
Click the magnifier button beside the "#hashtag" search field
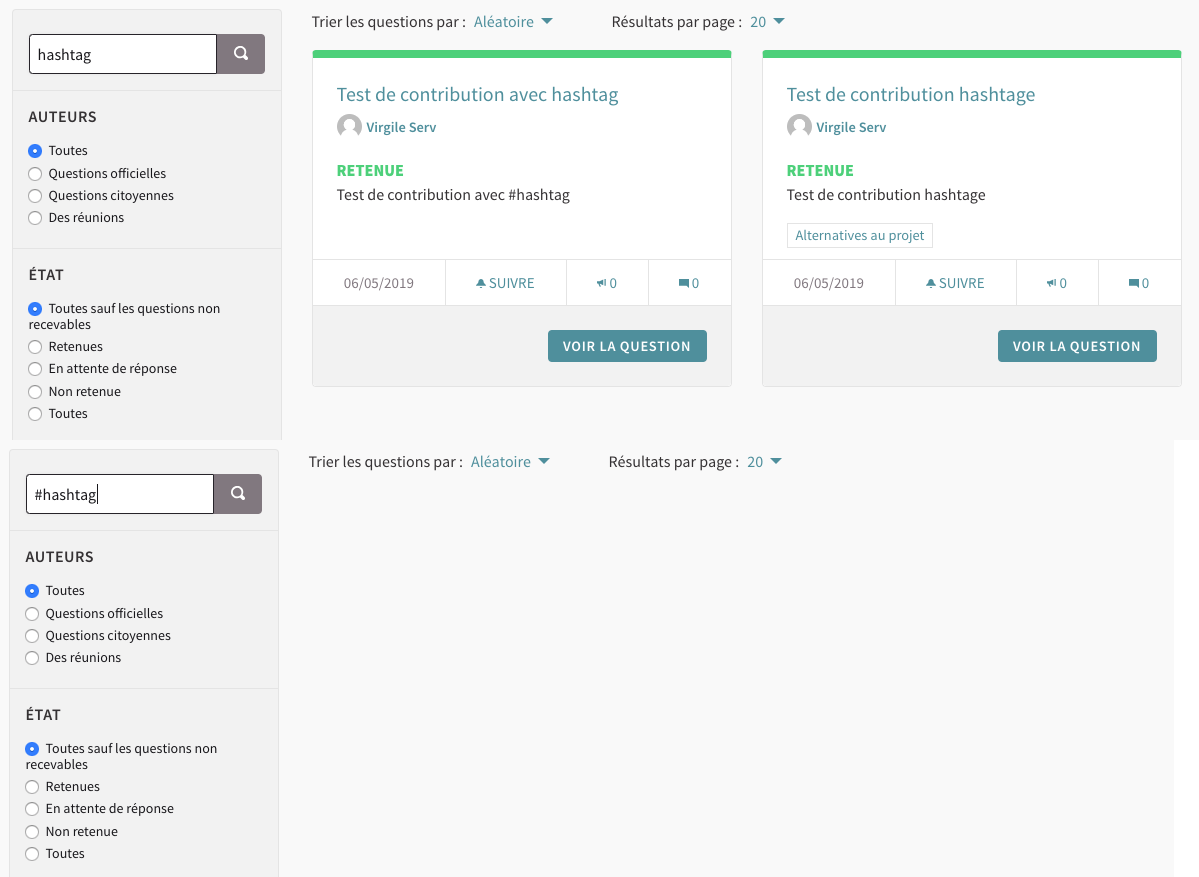pyautogui.click(x=238, y=494)
